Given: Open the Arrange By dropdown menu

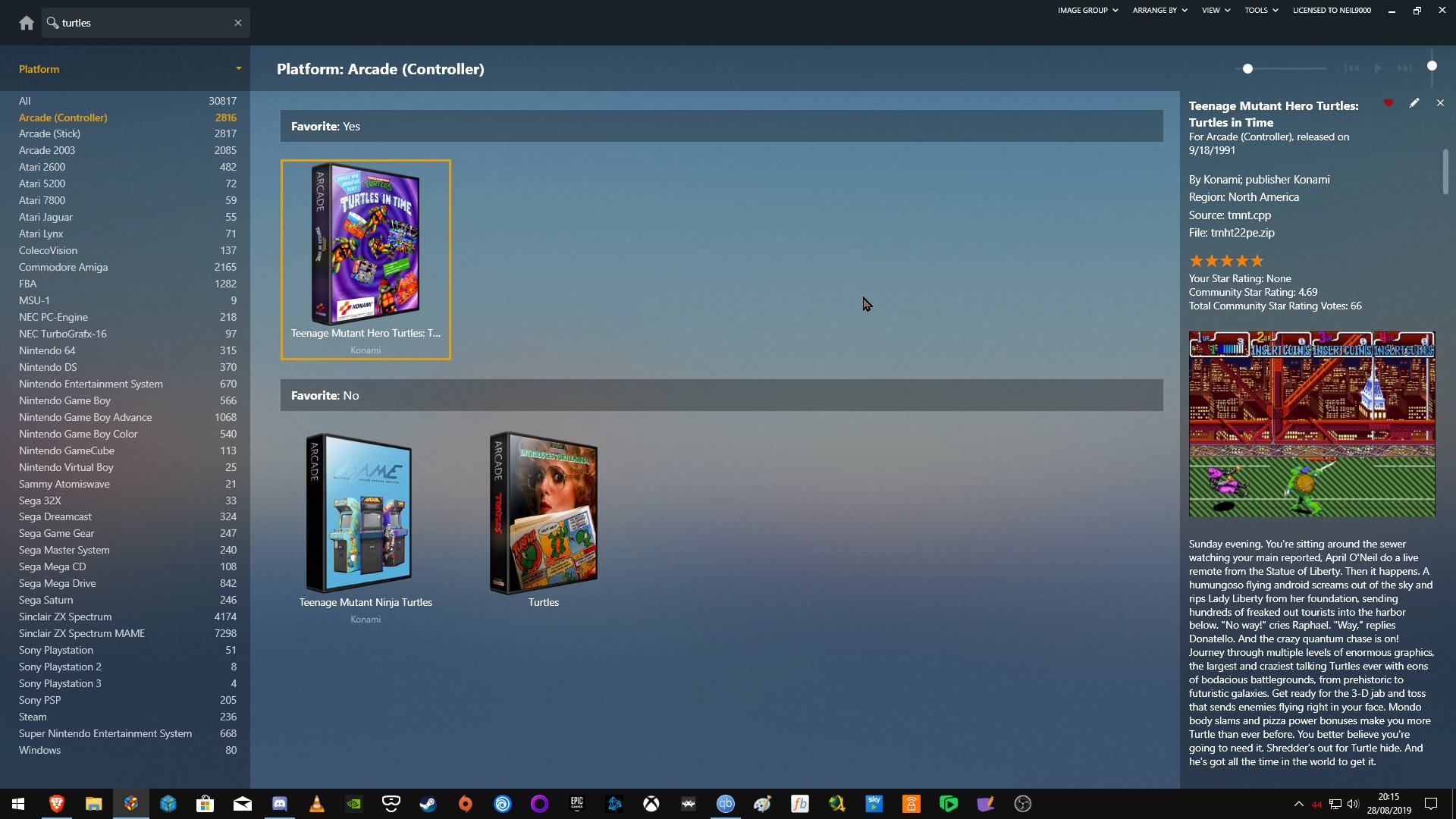Looking at the screenshot, I should (x=1159, y=11).
